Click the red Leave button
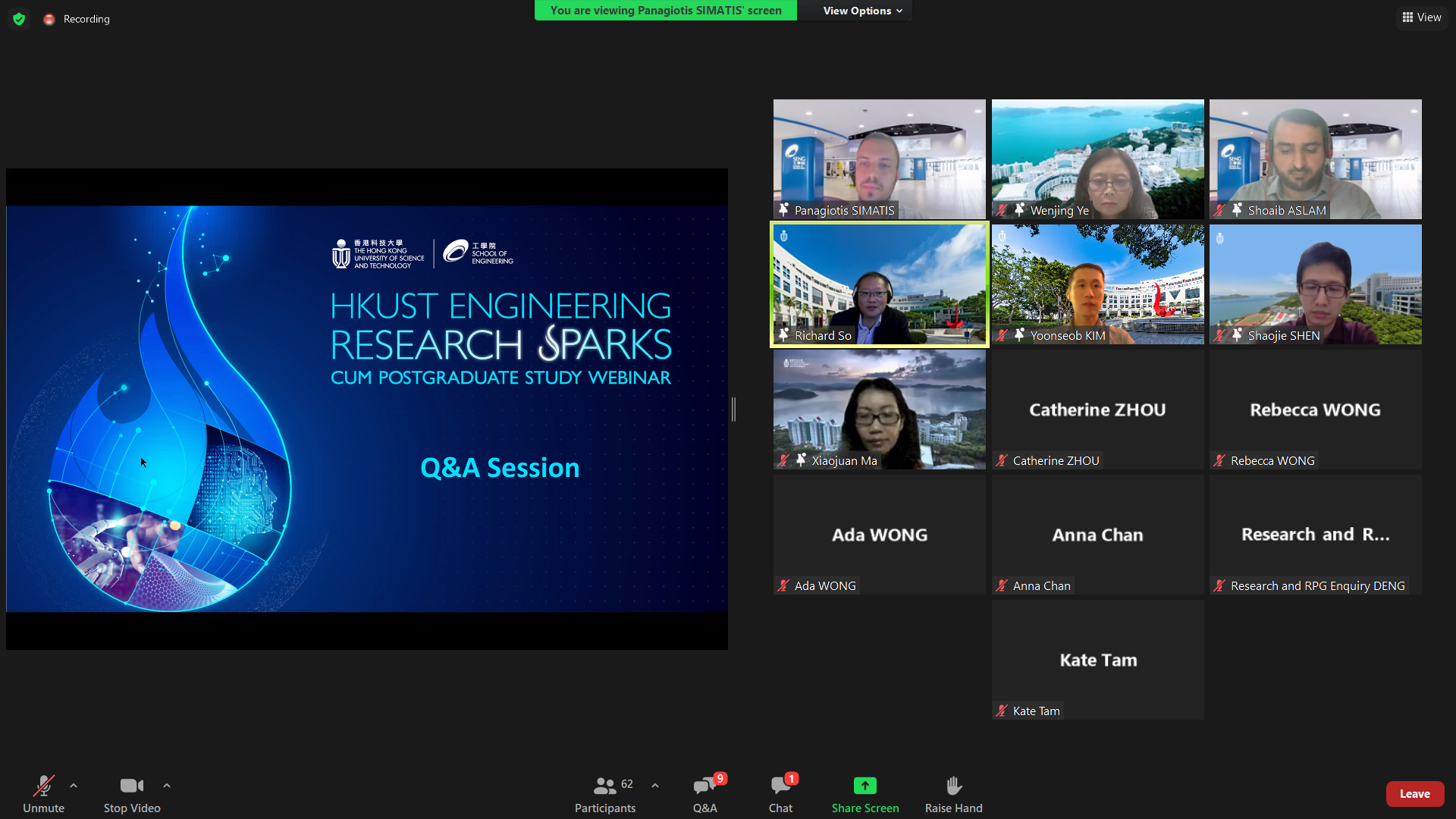The width and height of the screenshot is (1456, 819). pos(1415,794)
